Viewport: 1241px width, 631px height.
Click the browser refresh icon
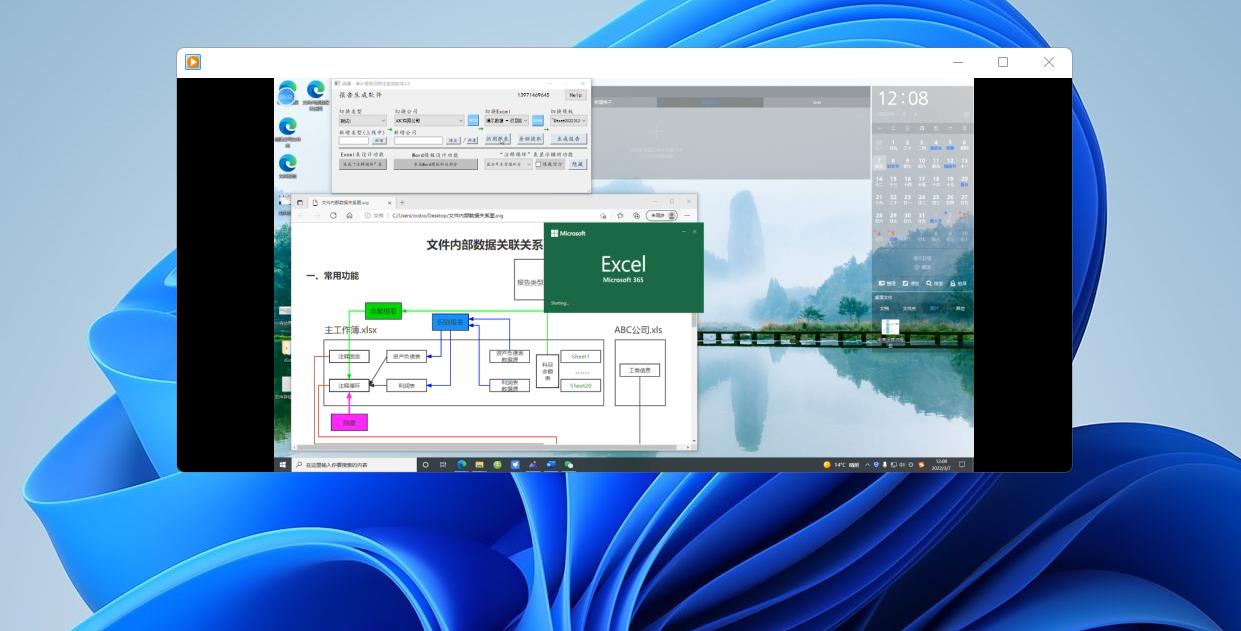pyautogui.click(x=333, y=215)
